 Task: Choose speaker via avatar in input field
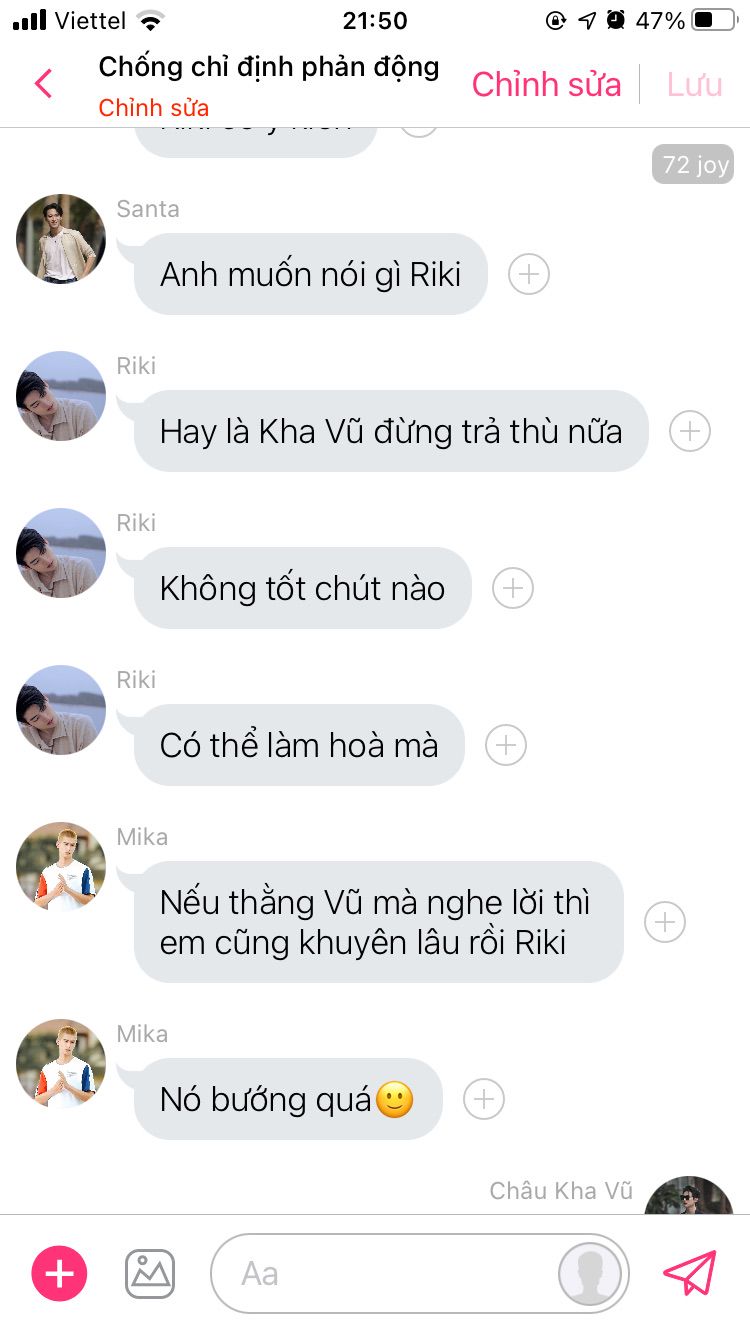[590, 1274]
